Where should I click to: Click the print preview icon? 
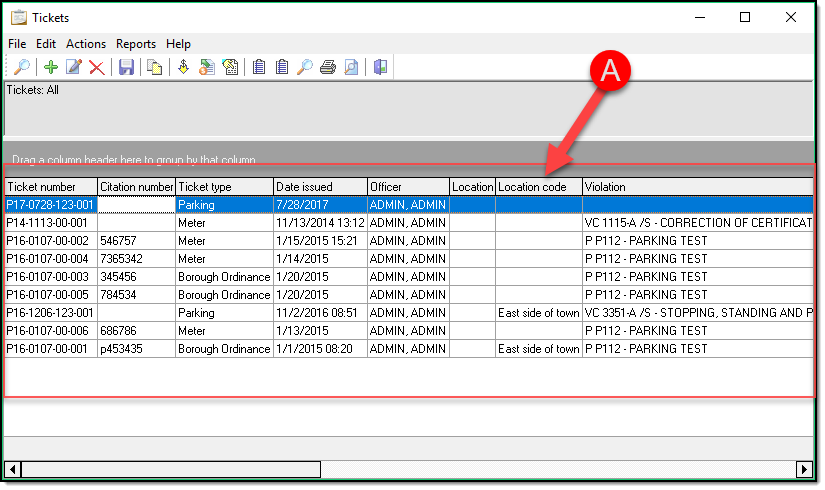pos(351,68)
